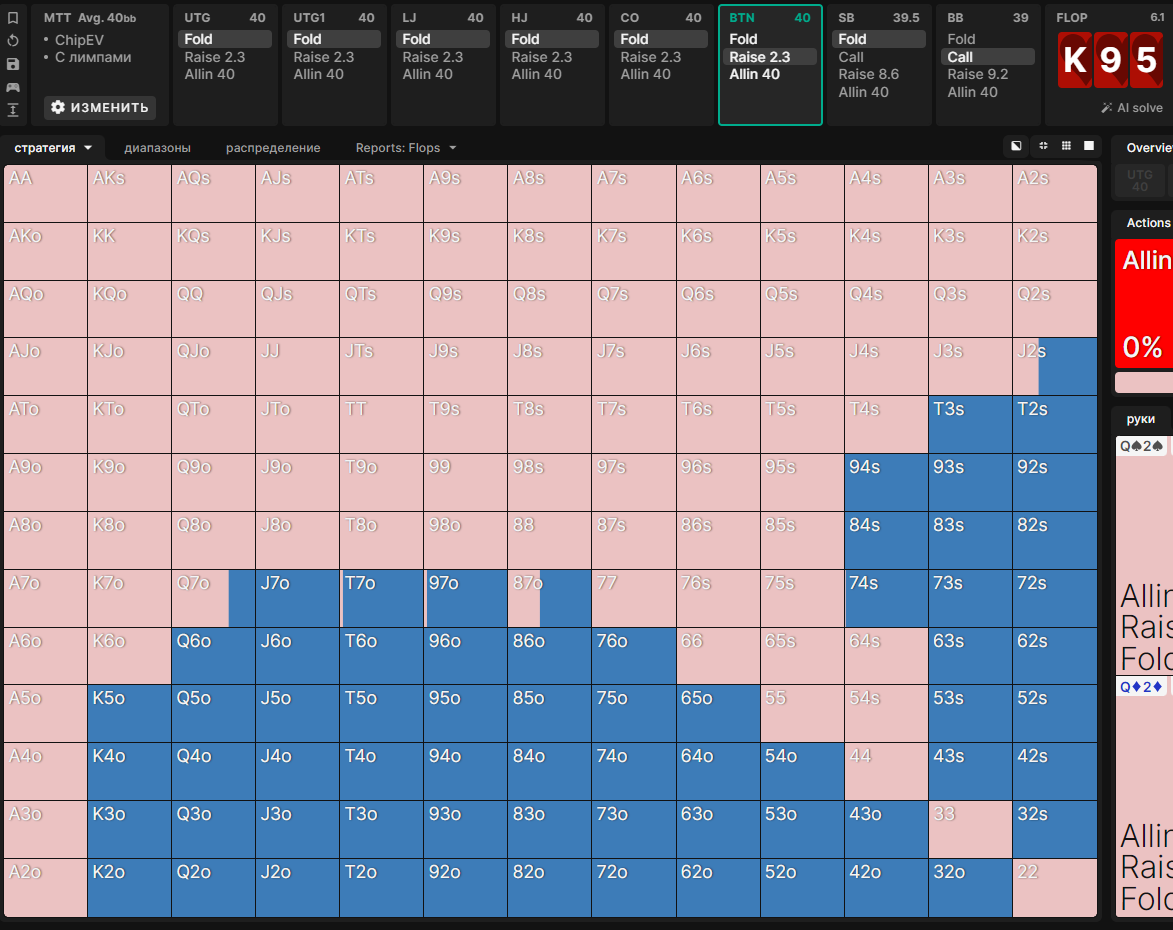Viewport: 1173px width, 930px height.
Task: Click the bookmark icon in left sidebar
Action: [x=13, y=18]
